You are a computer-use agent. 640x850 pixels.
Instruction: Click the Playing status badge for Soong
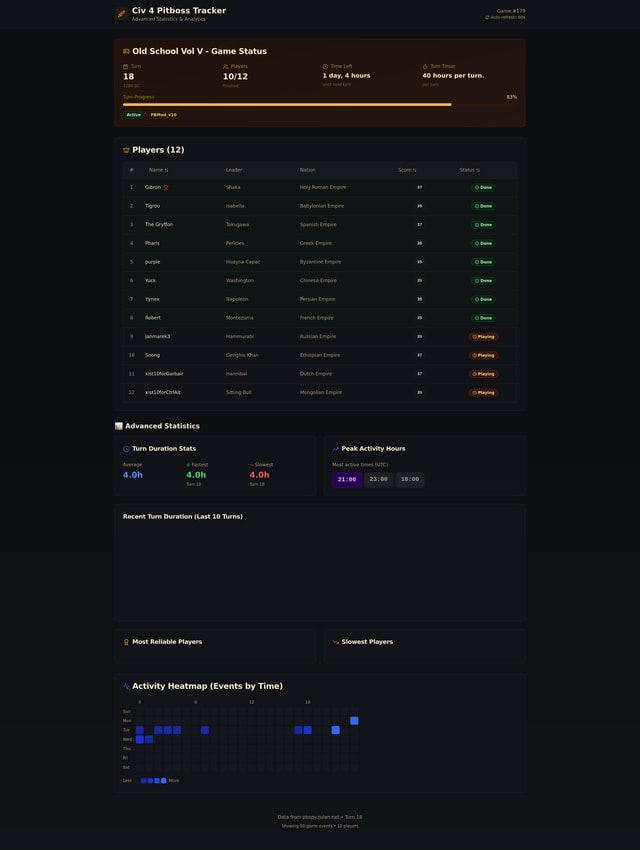point(484,355)
